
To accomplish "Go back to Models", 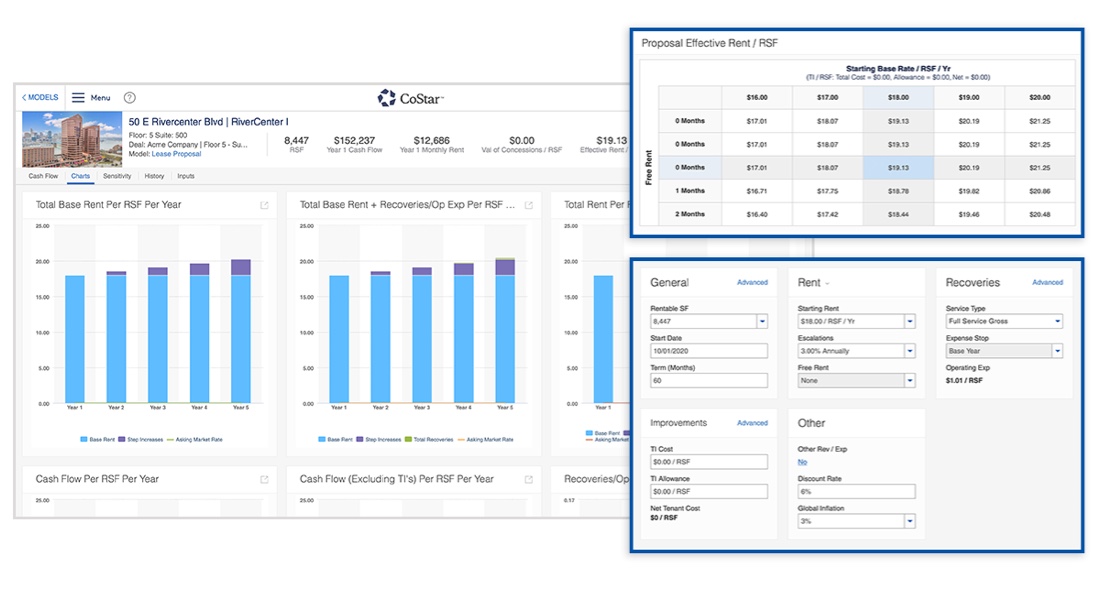I will [41, 98].
